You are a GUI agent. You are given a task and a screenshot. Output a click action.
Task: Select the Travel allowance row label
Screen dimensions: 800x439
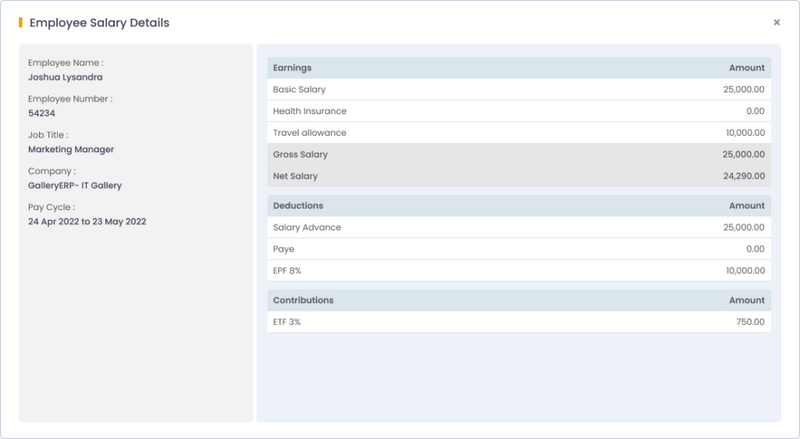(309, 133)
